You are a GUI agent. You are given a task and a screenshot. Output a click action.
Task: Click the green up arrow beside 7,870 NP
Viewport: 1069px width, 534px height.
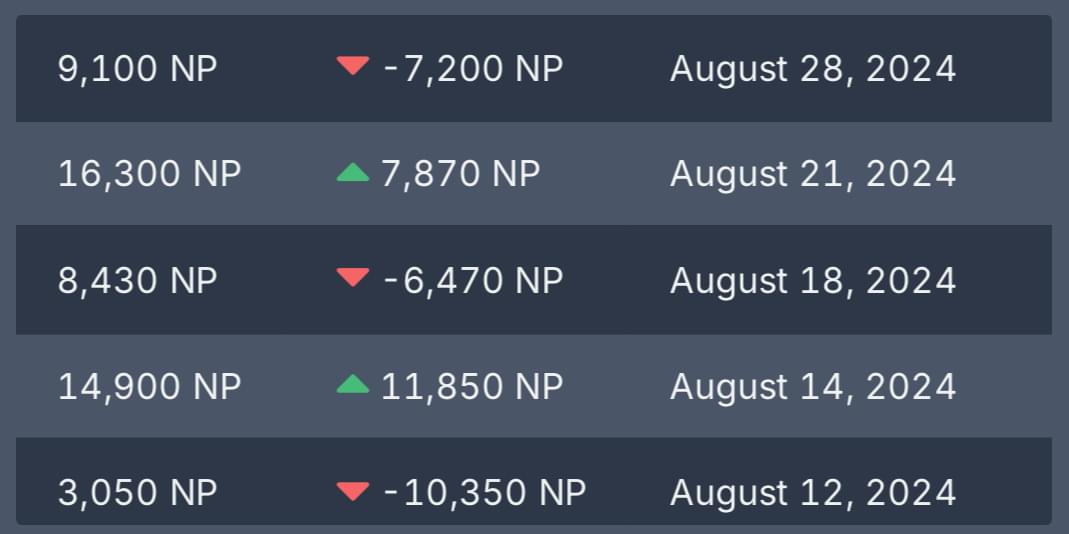[353, 173]
